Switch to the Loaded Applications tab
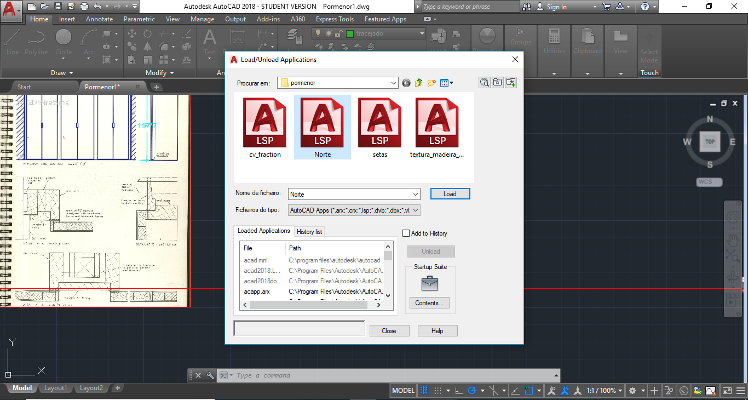Screen dimensions: 748x400 (x=264, y=231)
